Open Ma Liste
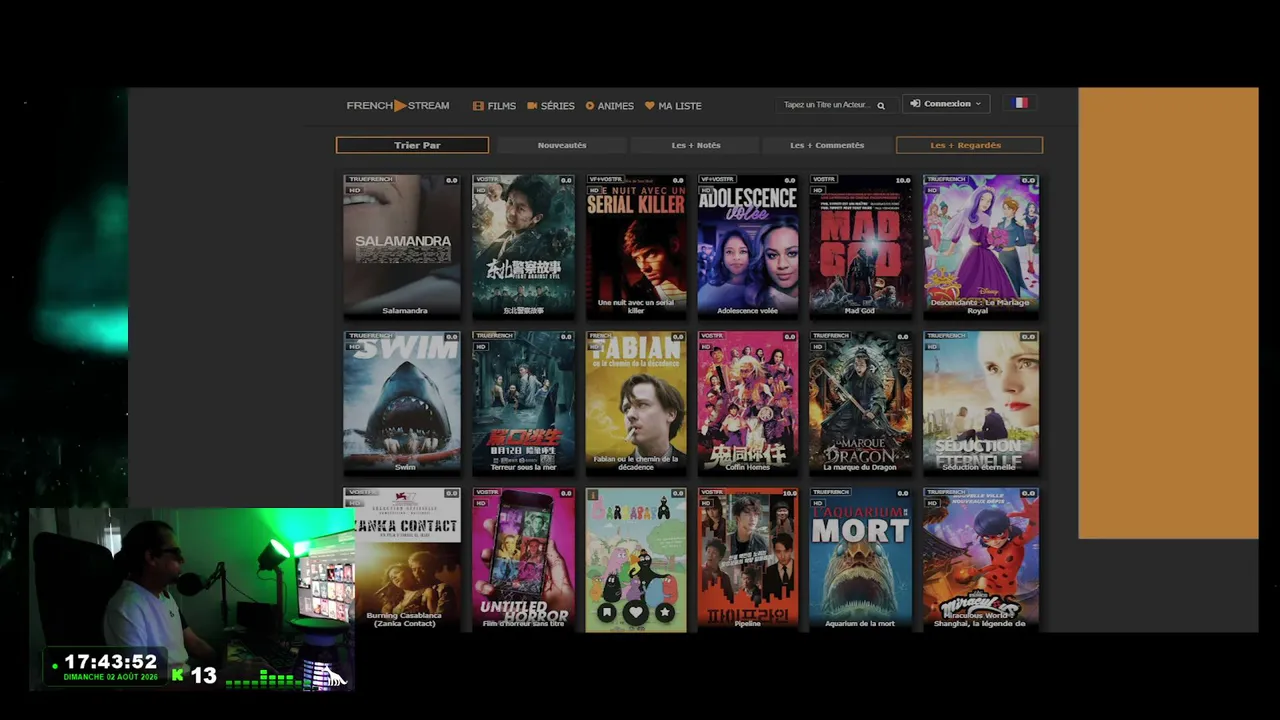1280x720 pixels. (673, 106)
